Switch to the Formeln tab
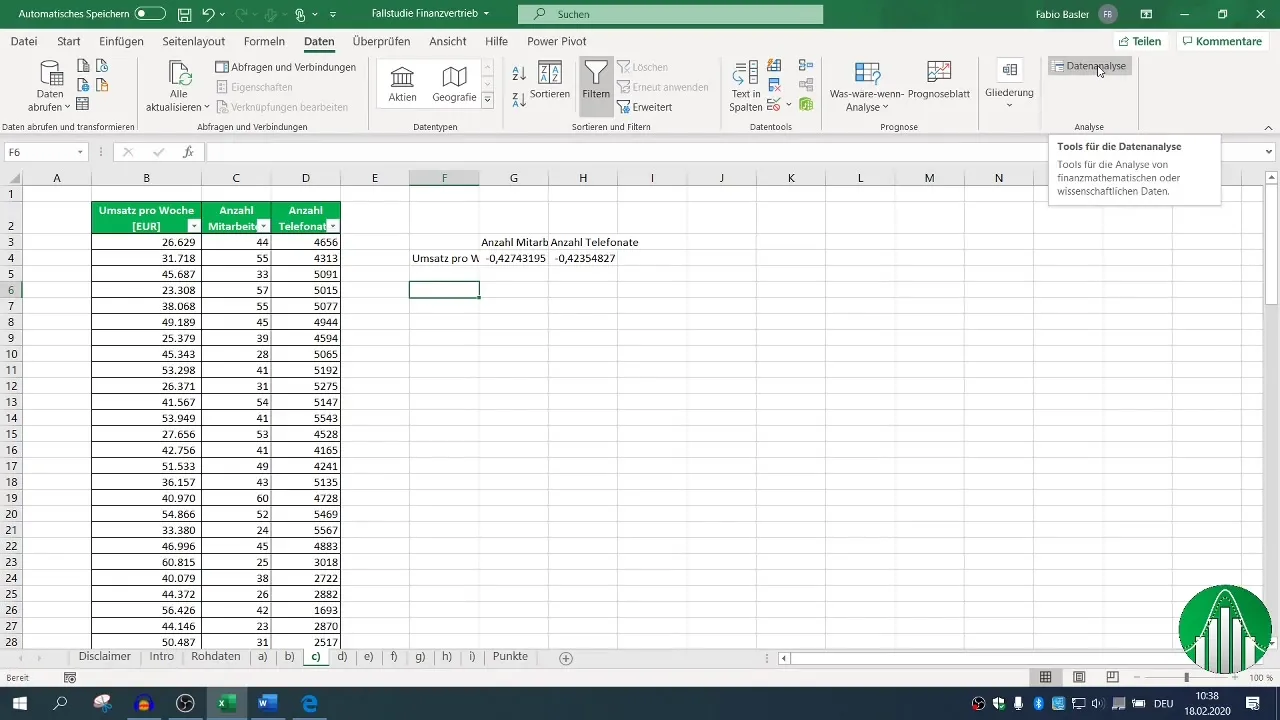1280x720 pixels. [x=264, y=41]
